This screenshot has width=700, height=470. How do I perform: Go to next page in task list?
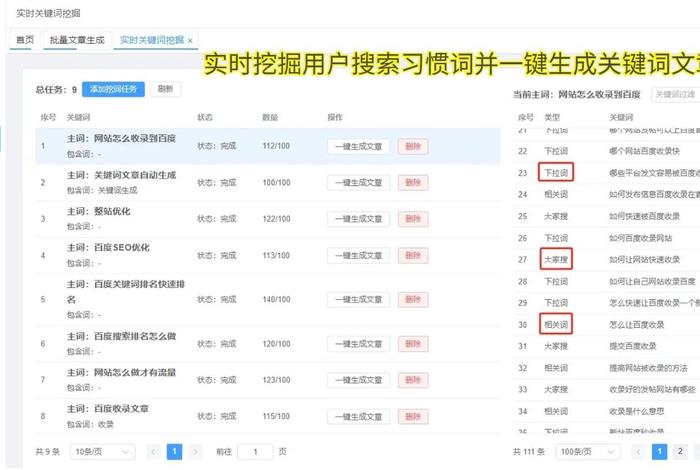pos(195,452)
